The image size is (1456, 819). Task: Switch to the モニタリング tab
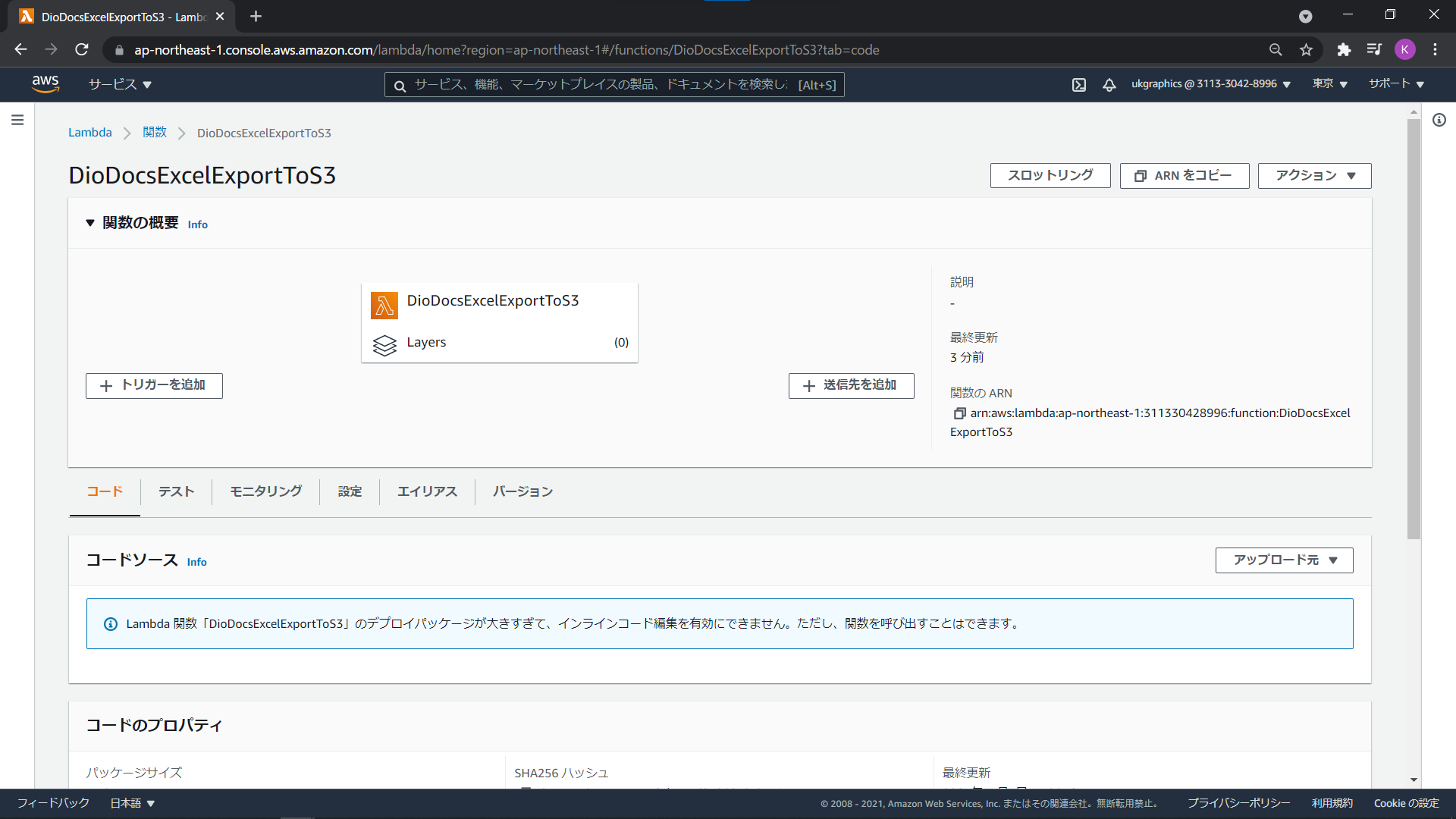265,492
